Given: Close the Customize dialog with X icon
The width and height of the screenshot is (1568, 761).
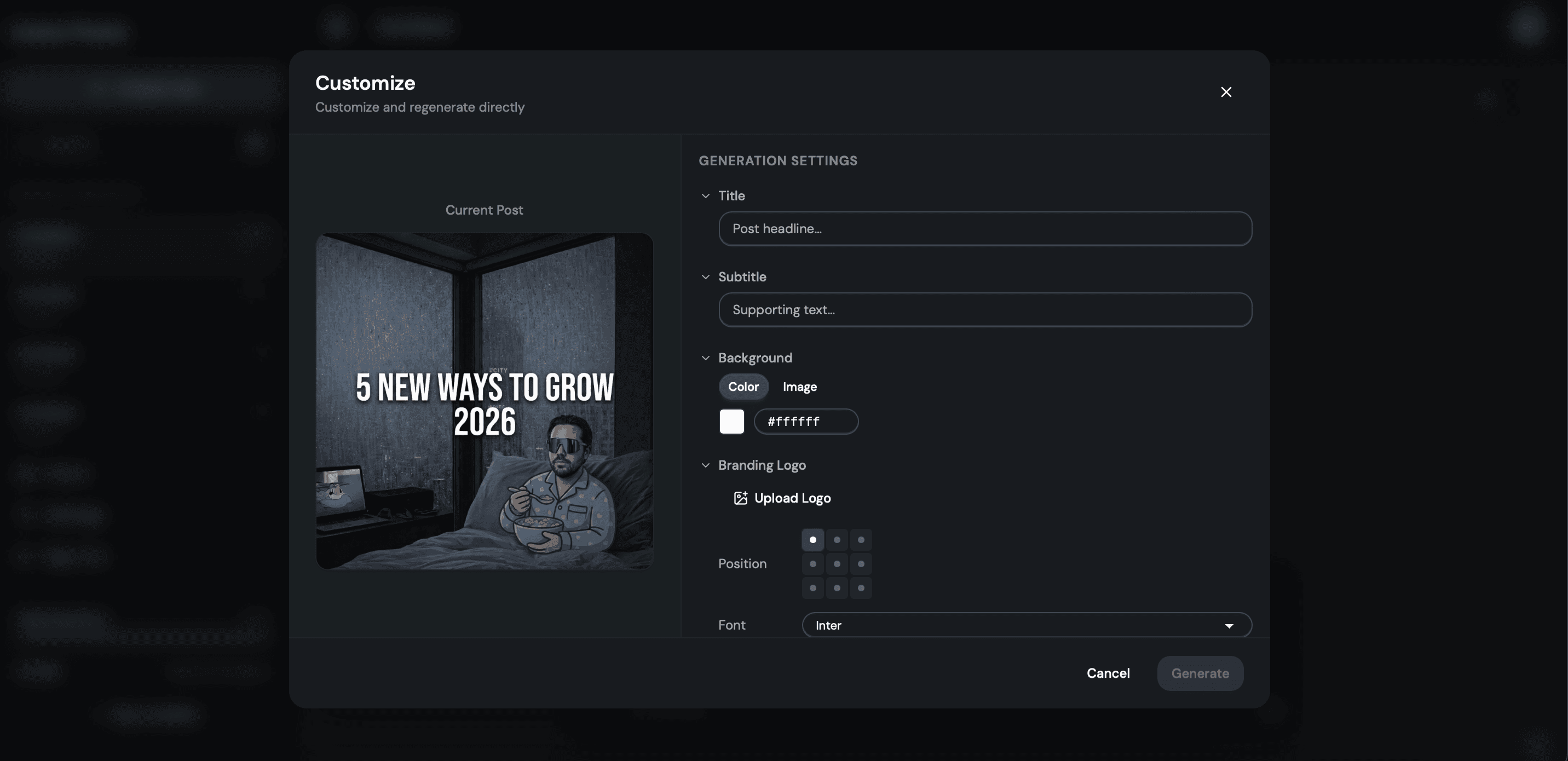Looking at the screenshot, I should pyautogui.click(x=1226, y=92).
